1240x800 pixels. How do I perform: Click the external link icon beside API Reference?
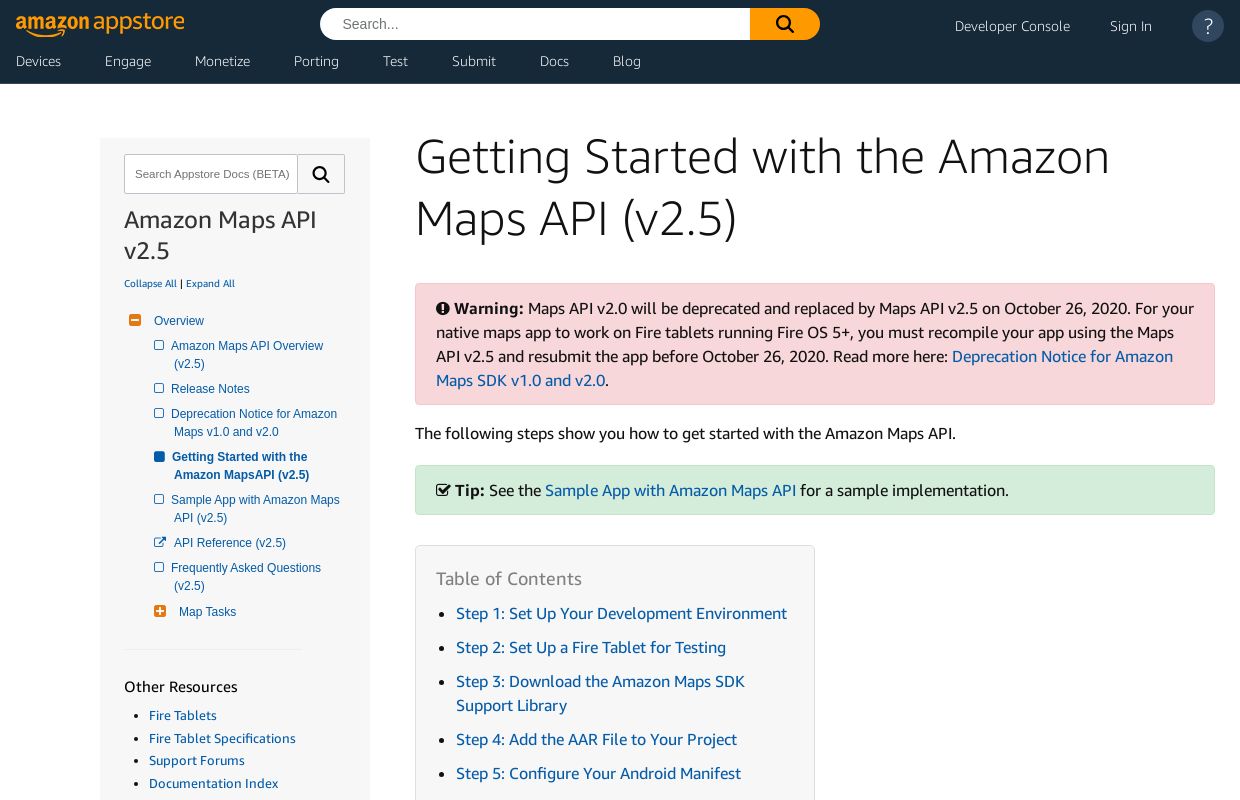click(160, 542)
